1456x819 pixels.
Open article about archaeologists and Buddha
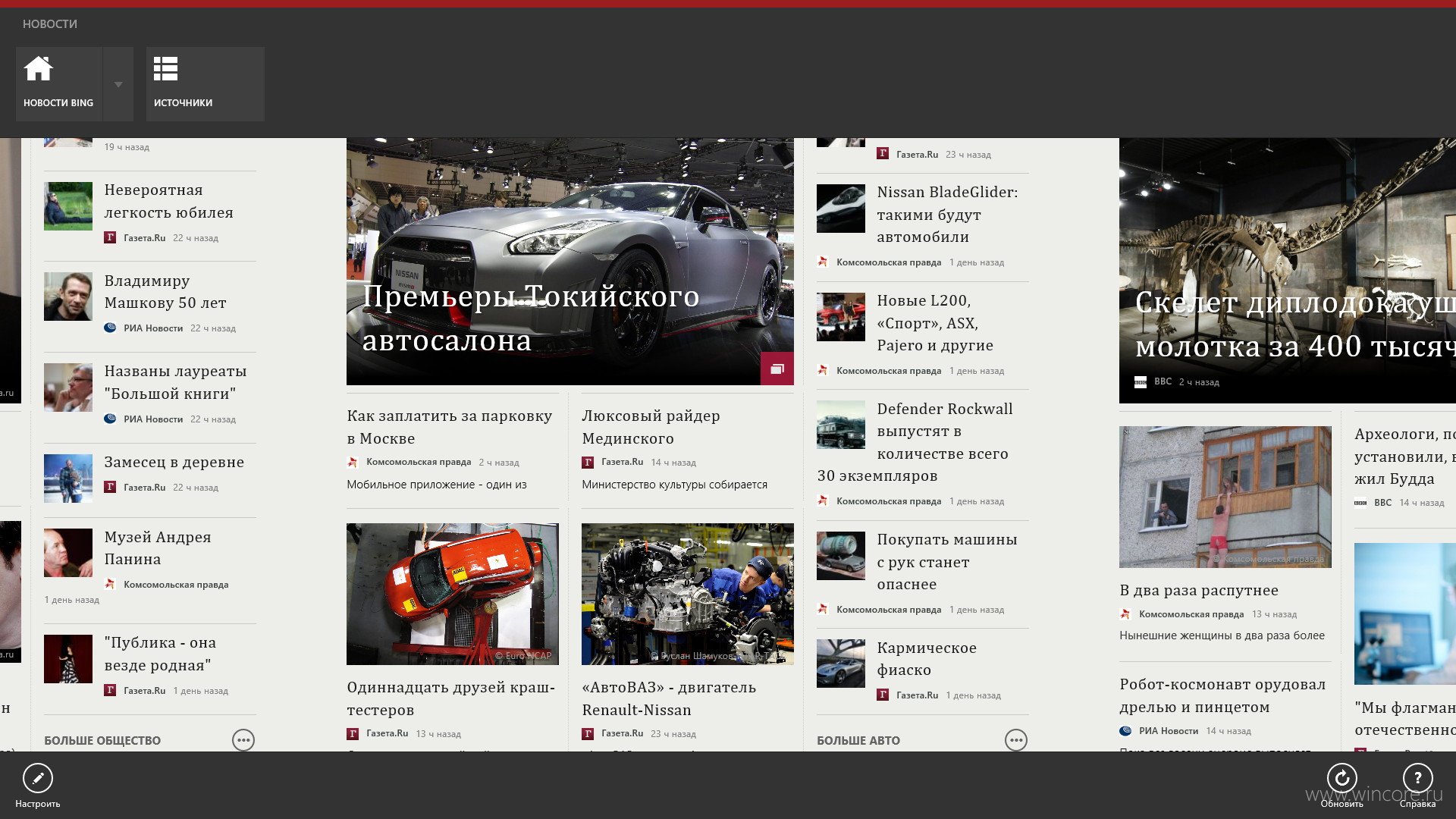(x=1404, y=456)
